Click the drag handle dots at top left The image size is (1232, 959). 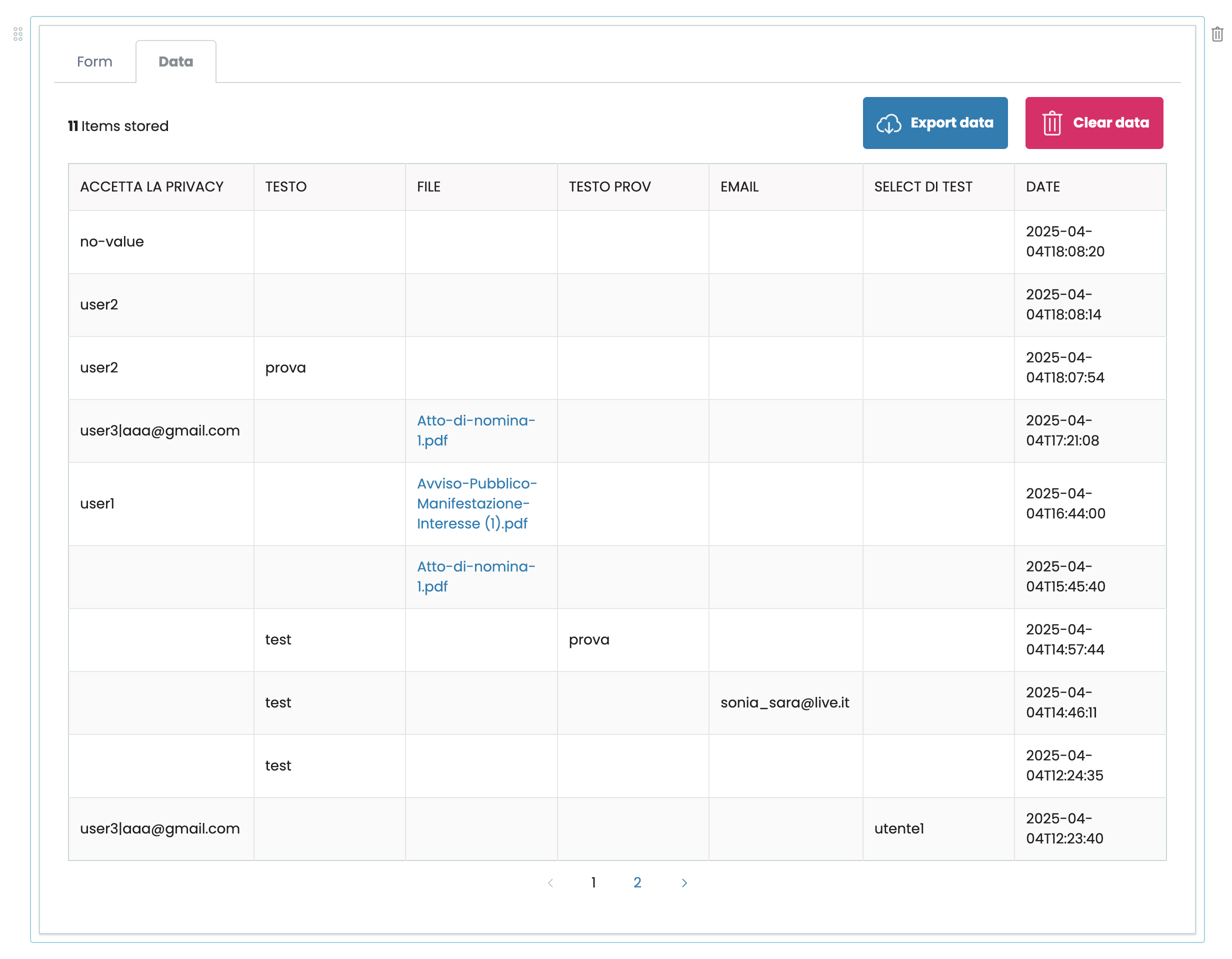pos(18,34)
